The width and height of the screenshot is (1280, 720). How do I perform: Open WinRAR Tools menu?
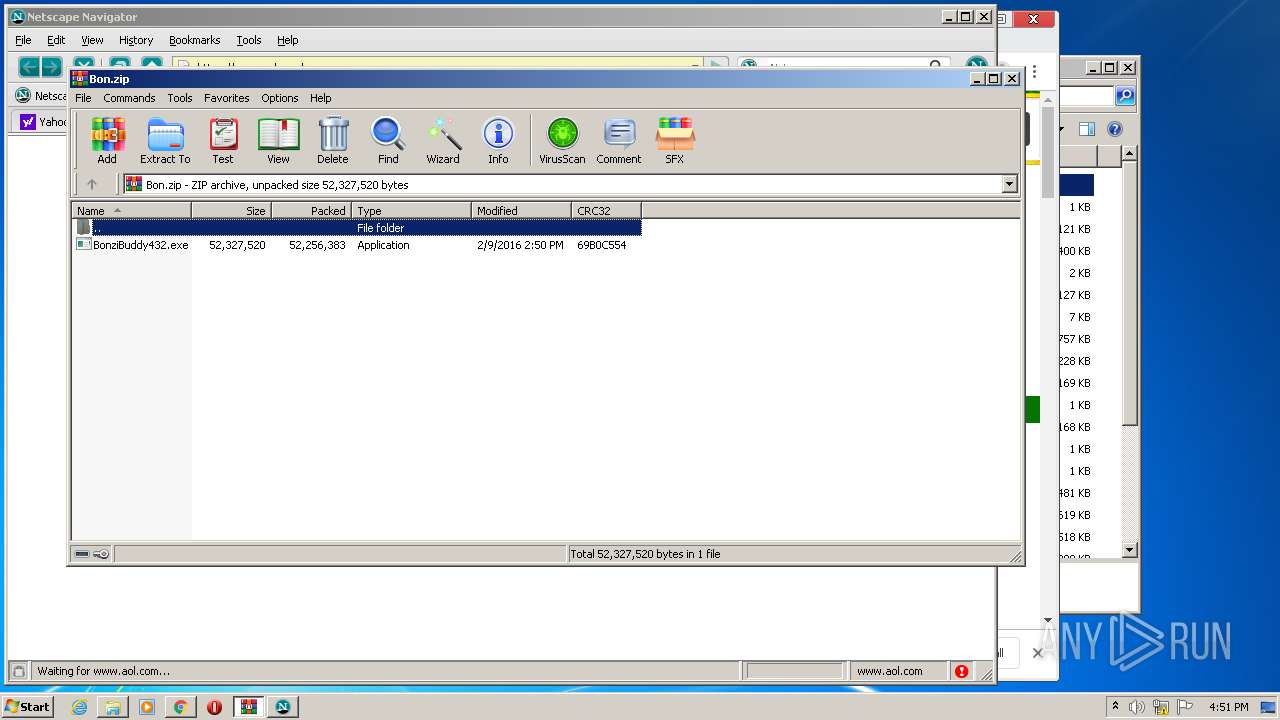point(180,98)
